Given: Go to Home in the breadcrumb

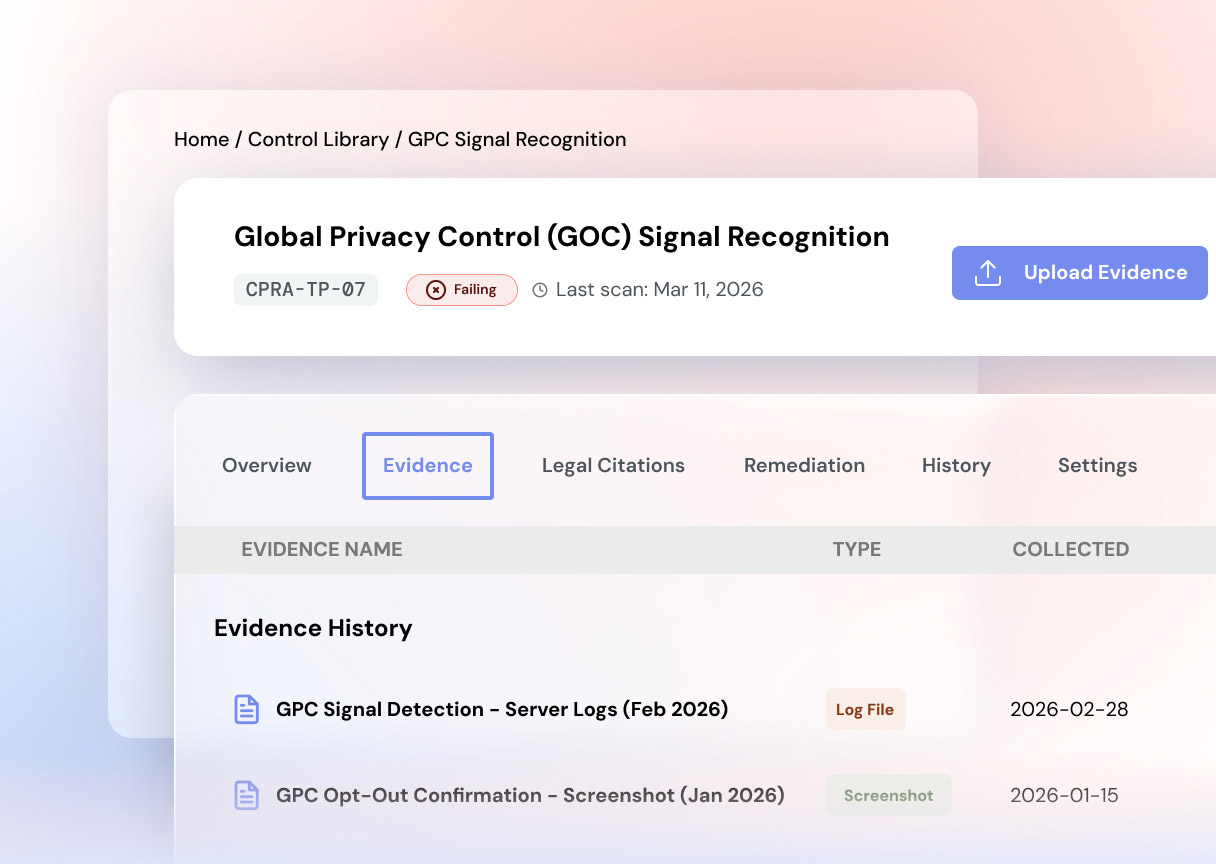Looking at the screenshot, I should click(201, 139).
